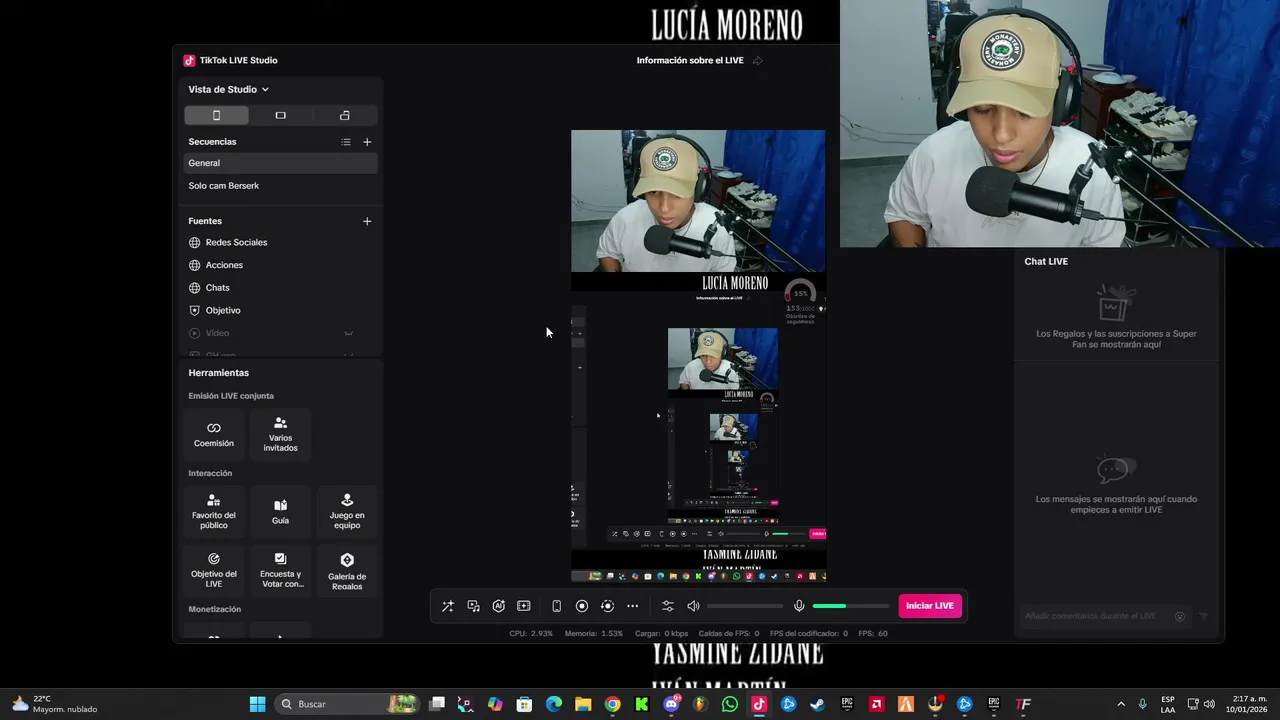Switch to dual portrait-landscape layout tab

click(x=344, y=115)
